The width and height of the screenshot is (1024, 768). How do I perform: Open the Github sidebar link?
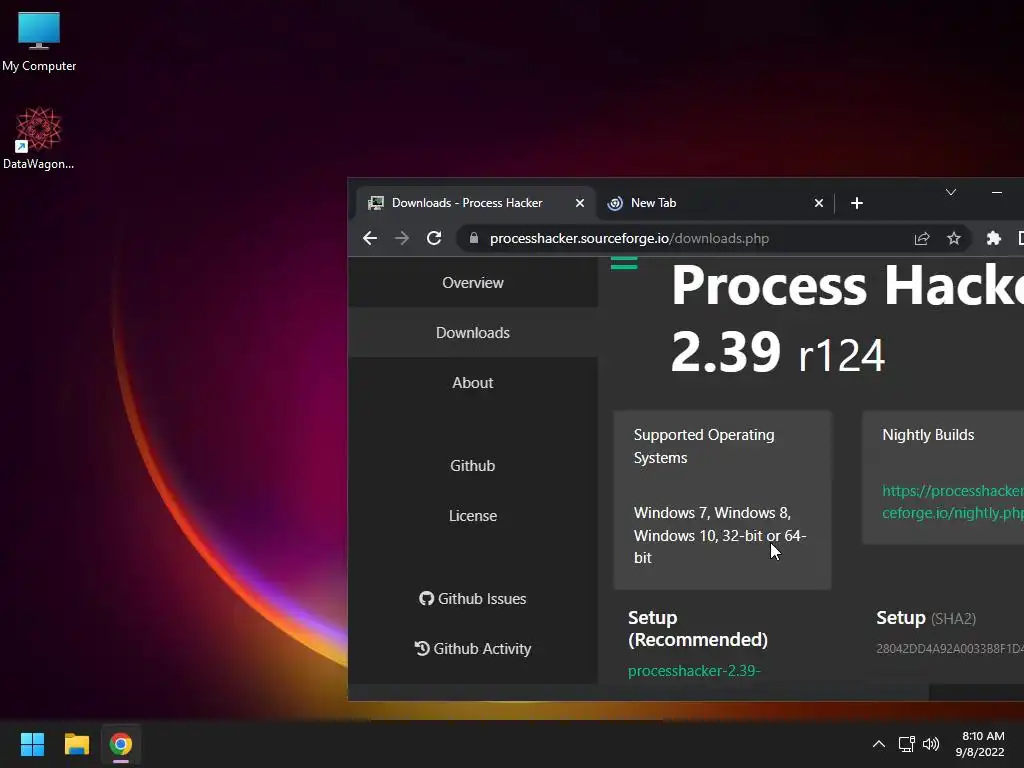(x=473, y=466)
